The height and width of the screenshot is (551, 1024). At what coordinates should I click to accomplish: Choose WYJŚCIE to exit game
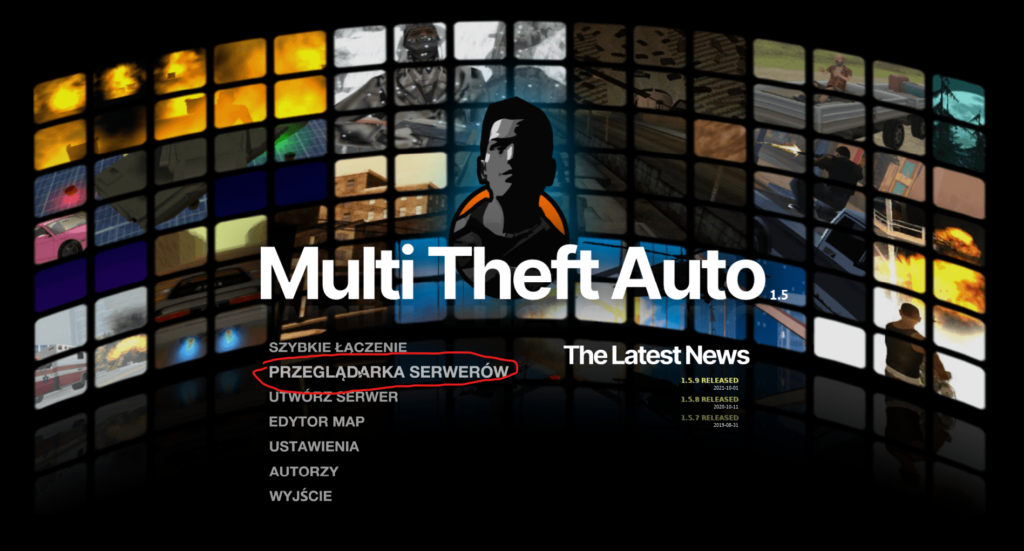pos(300,496)
